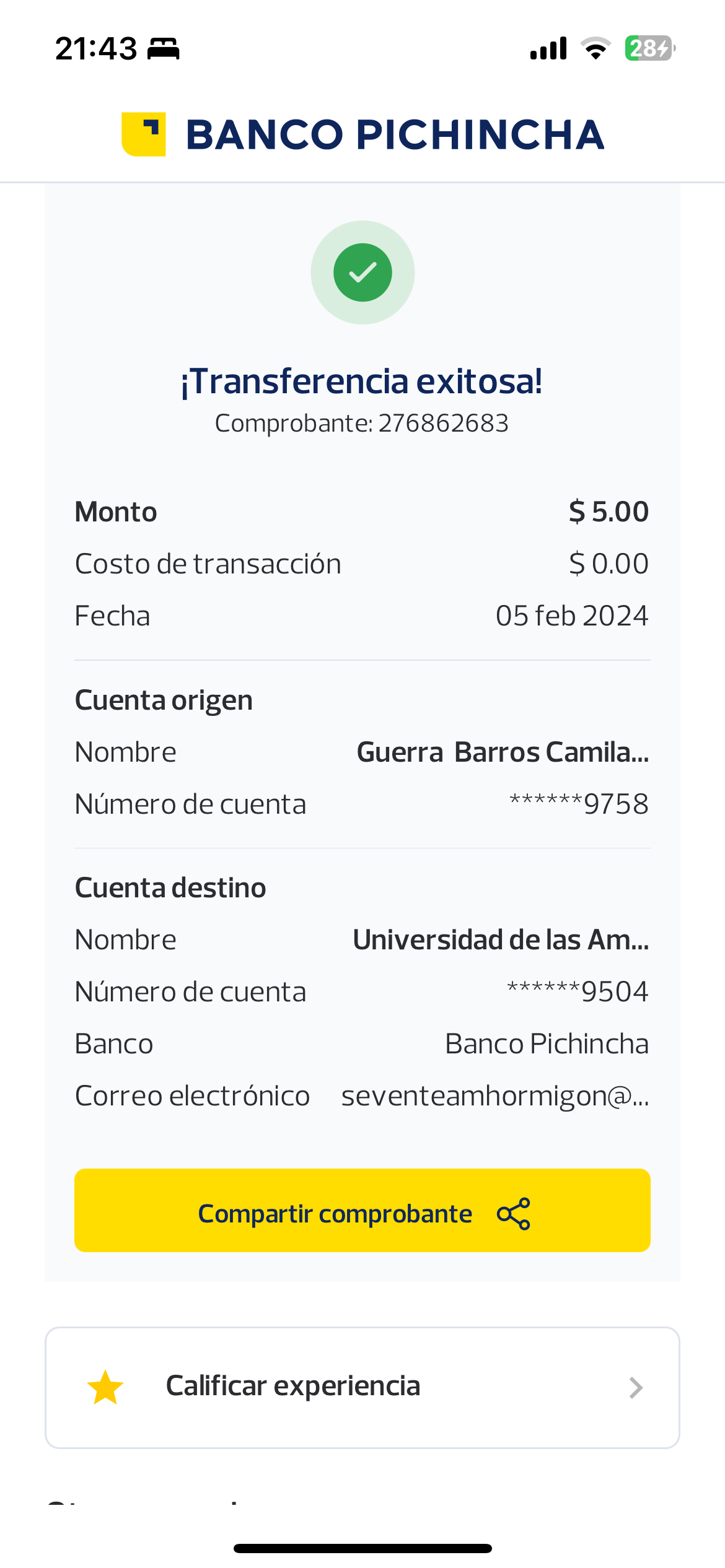Screen dimensions: 725x1568
Task: Tap the destination account number ending 9504
Action: pos(578,992)
